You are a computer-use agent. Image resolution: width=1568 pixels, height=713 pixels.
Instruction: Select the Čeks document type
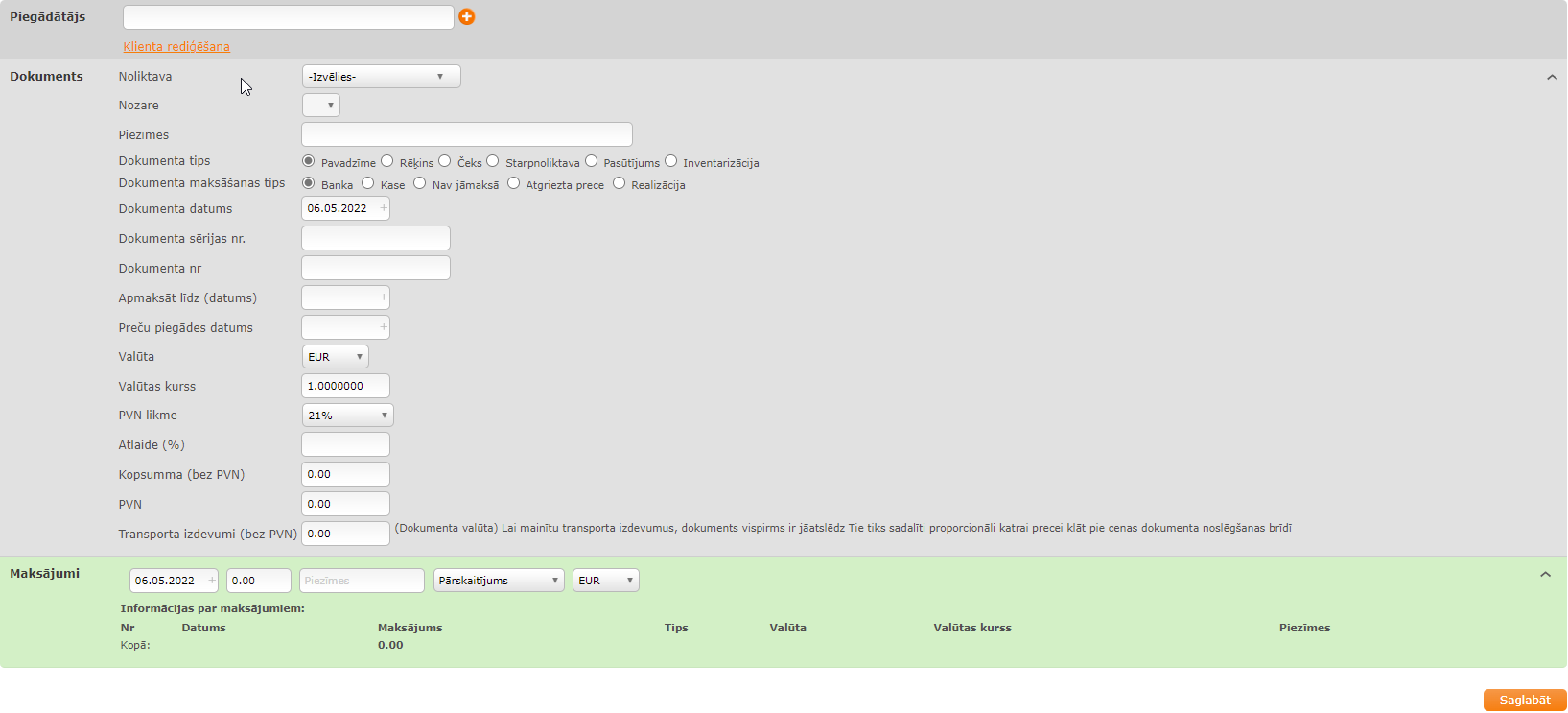(445, 161)
